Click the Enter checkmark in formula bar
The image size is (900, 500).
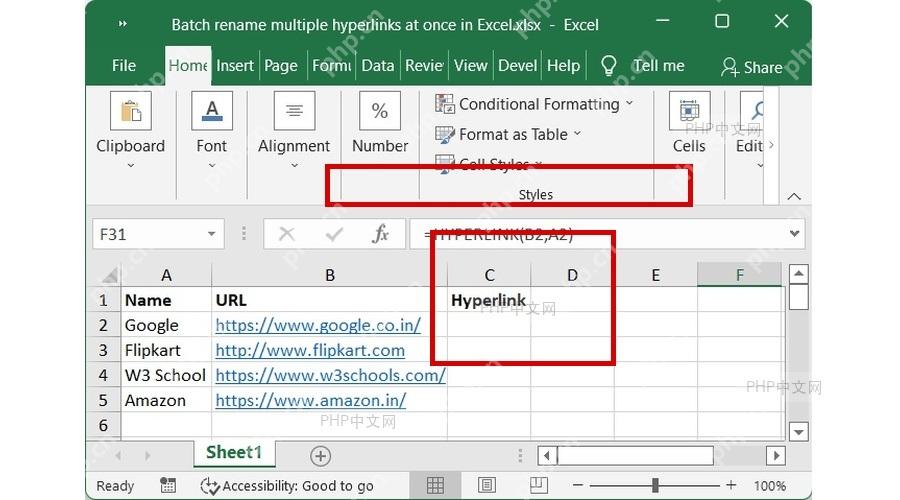click(x=333, y=234)
